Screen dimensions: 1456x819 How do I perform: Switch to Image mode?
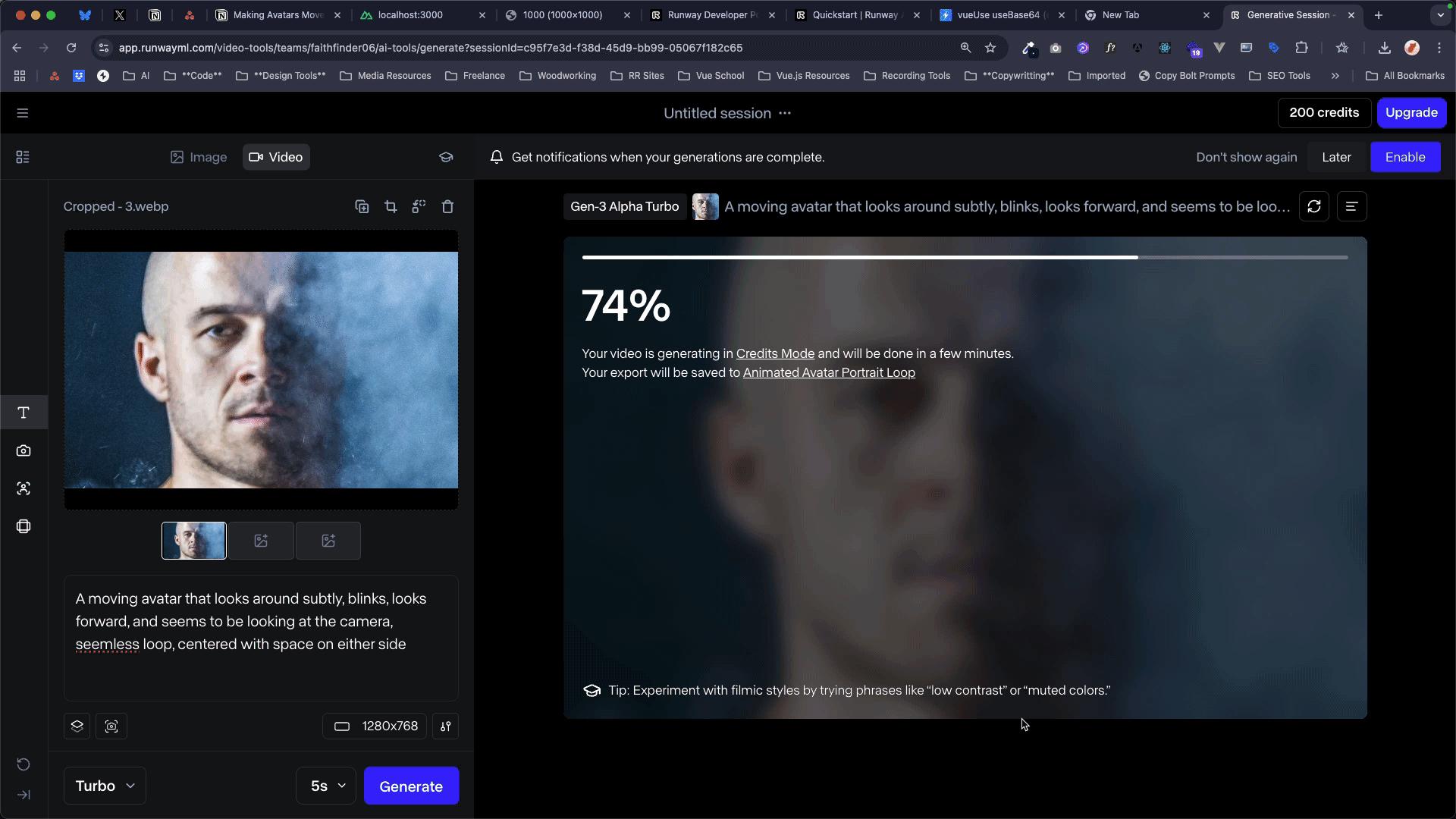tap(199, 157)
